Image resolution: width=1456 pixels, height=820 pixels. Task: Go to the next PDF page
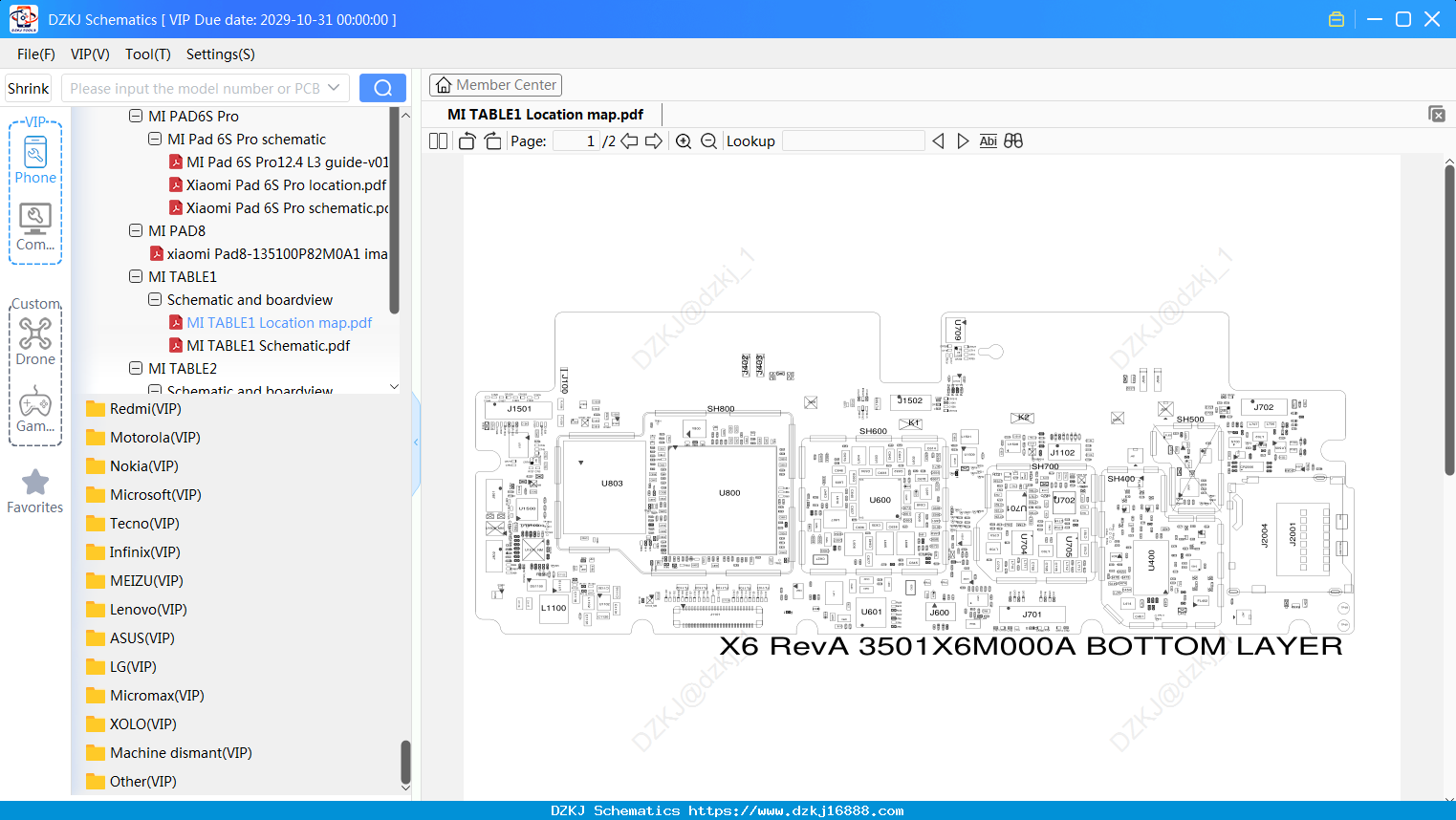654,140
